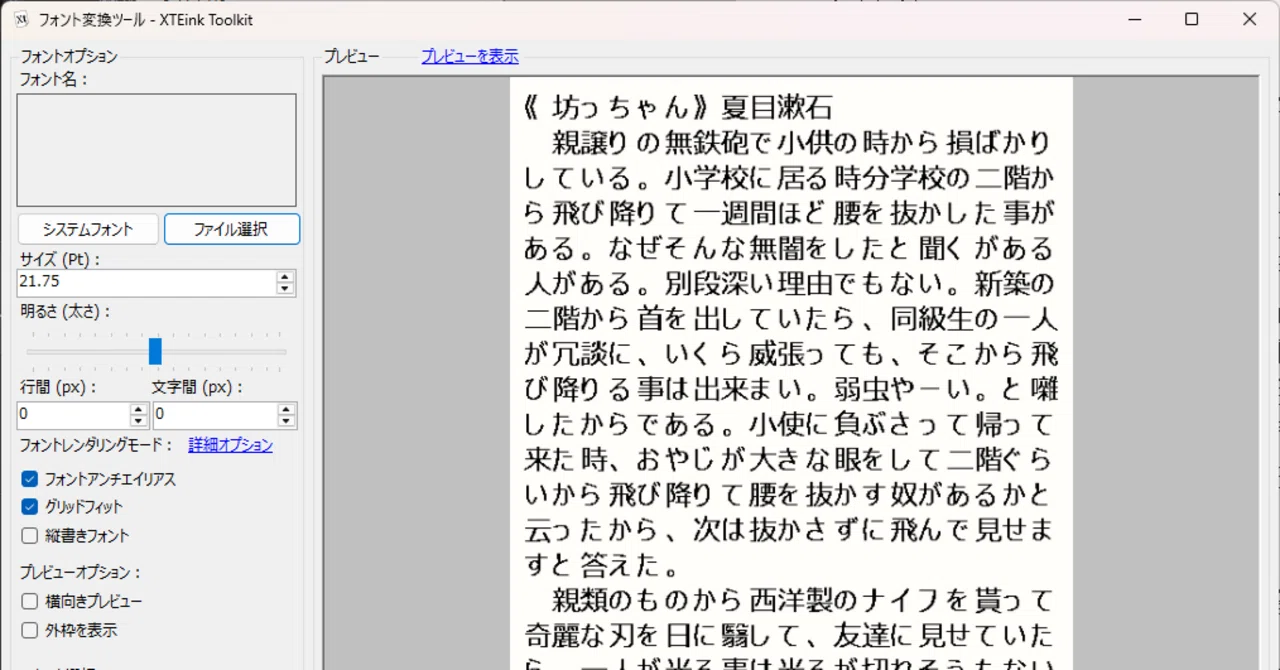Decrease the サイズ (Pt) value with down arrow
Image resolution: width=1280 pixels, height=670 pixels.
(x=285, y=289)
